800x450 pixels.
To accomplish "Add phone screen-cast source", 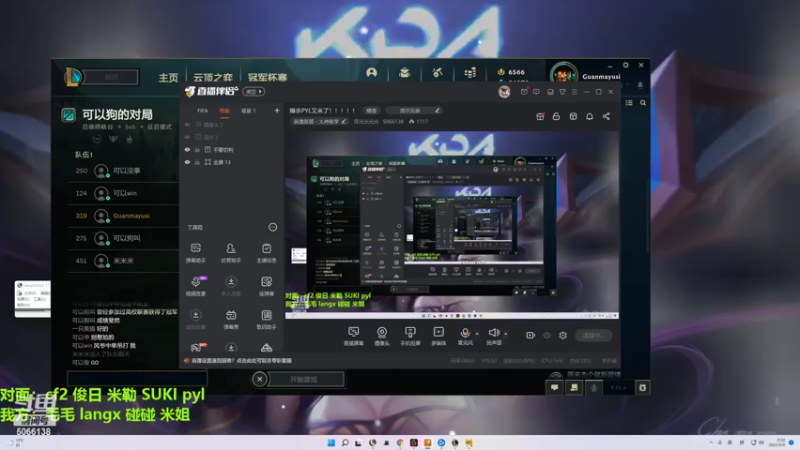I will [410, 336].
